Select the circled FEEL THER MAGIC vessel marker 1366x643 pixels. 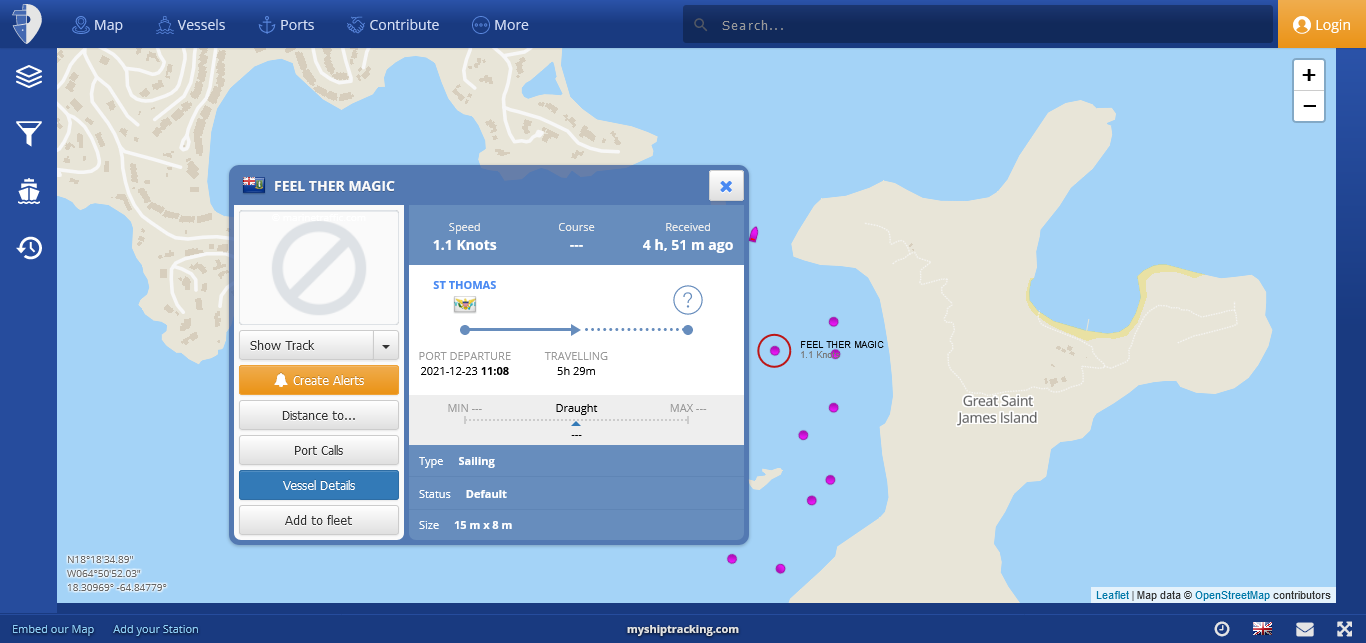click(x=774, y=350)
